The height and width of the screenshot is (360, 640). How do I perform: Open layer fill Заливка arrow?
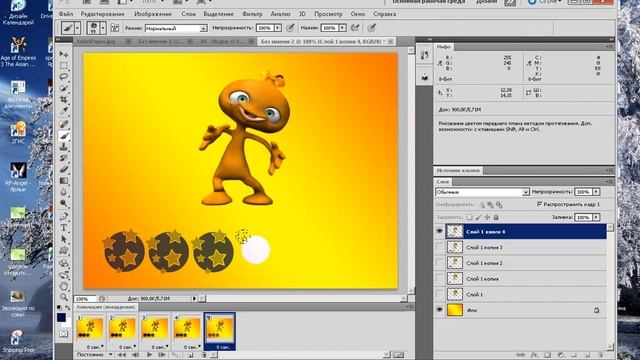596,217
